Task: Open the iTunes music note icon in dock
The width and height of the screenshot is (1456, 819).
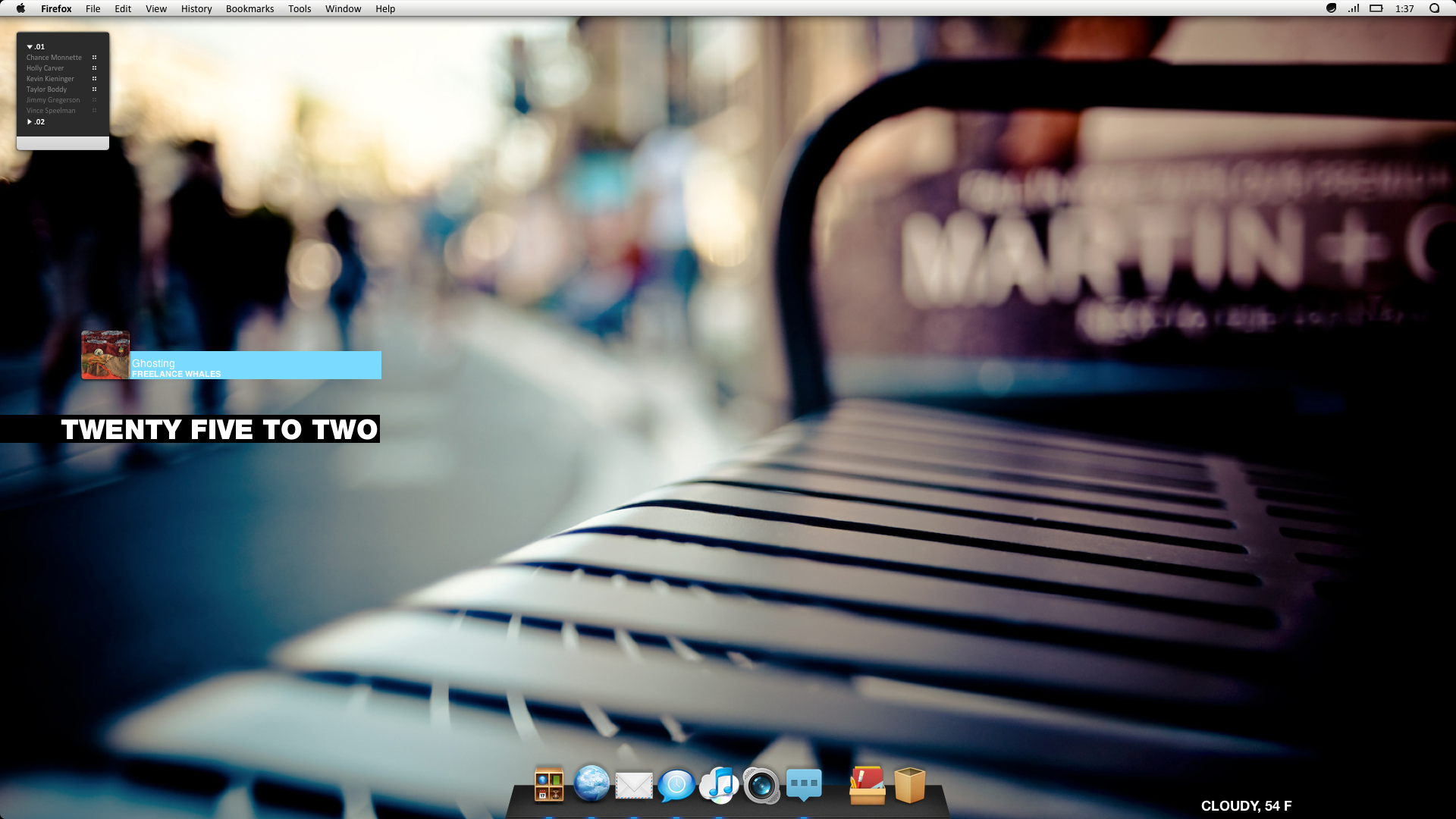Action: 719,785
